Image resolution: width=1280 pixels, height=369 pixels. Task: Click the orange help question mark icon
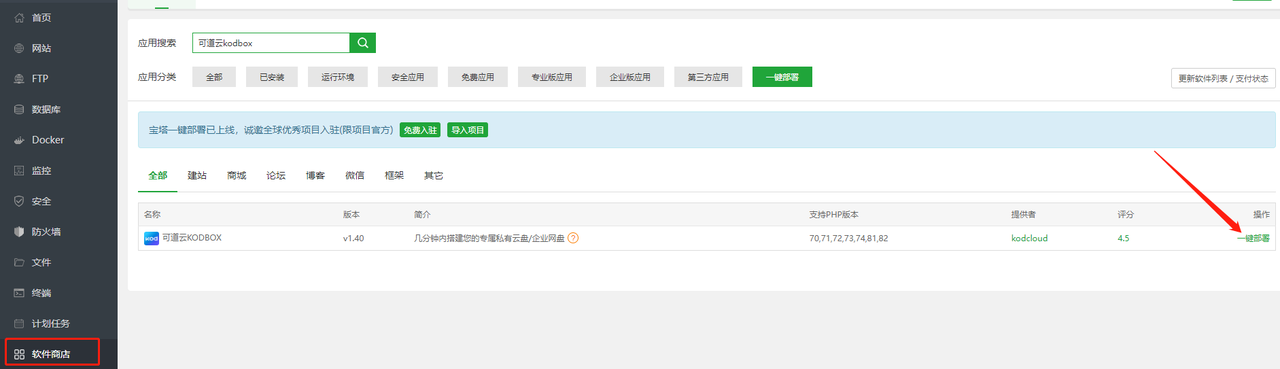573,238
